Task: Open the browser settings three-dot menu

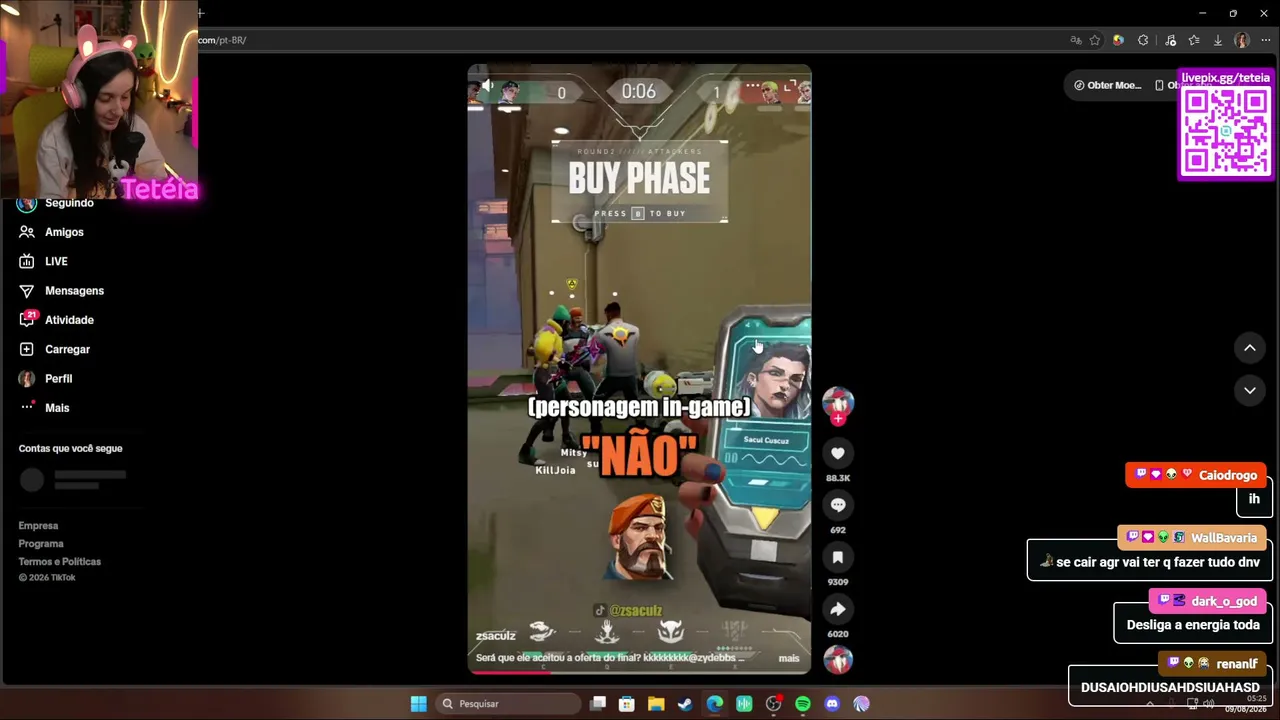Action: click(x=1266, y=40)
